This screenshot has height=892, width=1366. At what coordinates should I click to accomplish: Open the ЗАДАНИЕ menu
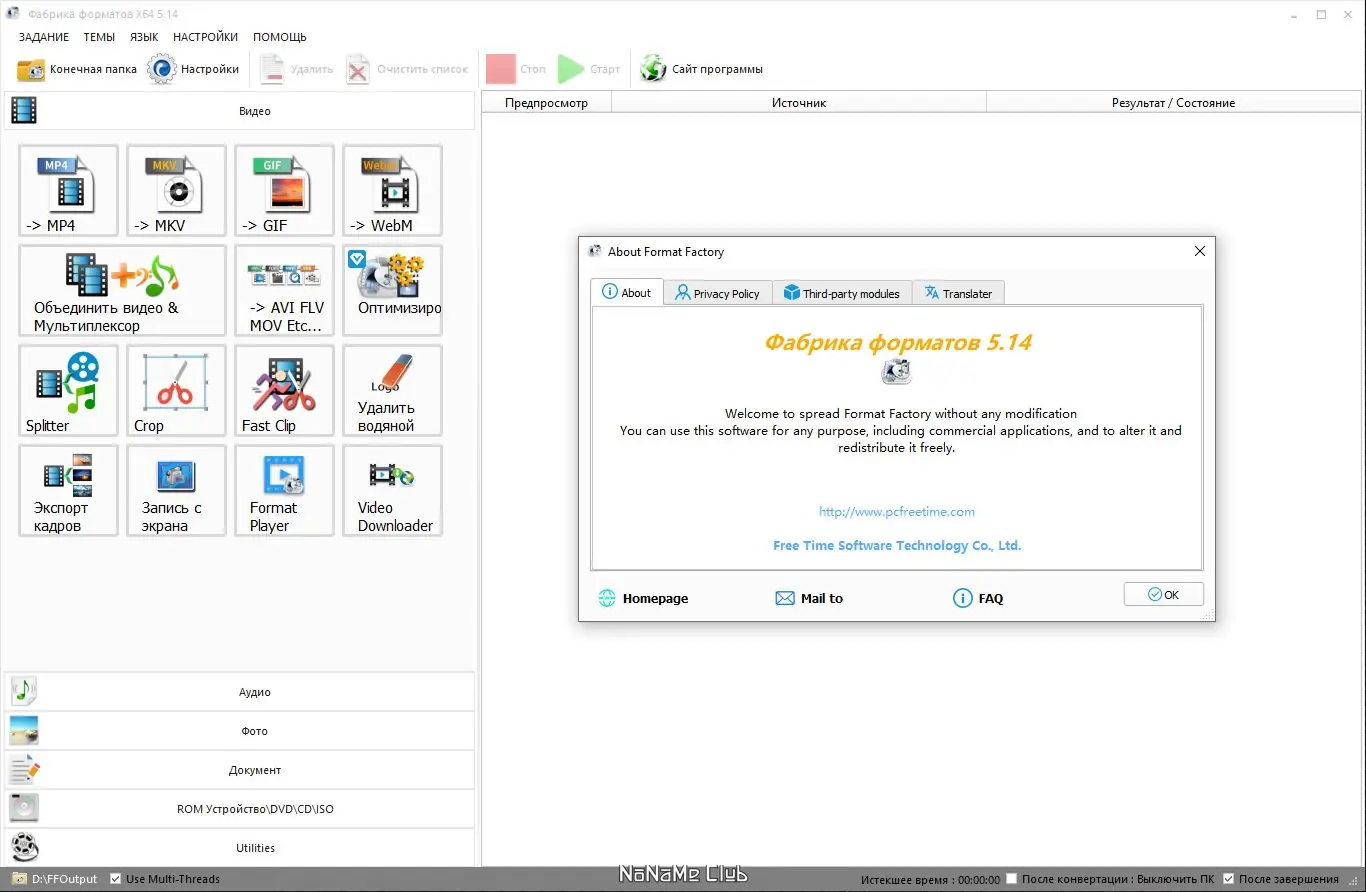pyautogui.click(x=44, y=37)
